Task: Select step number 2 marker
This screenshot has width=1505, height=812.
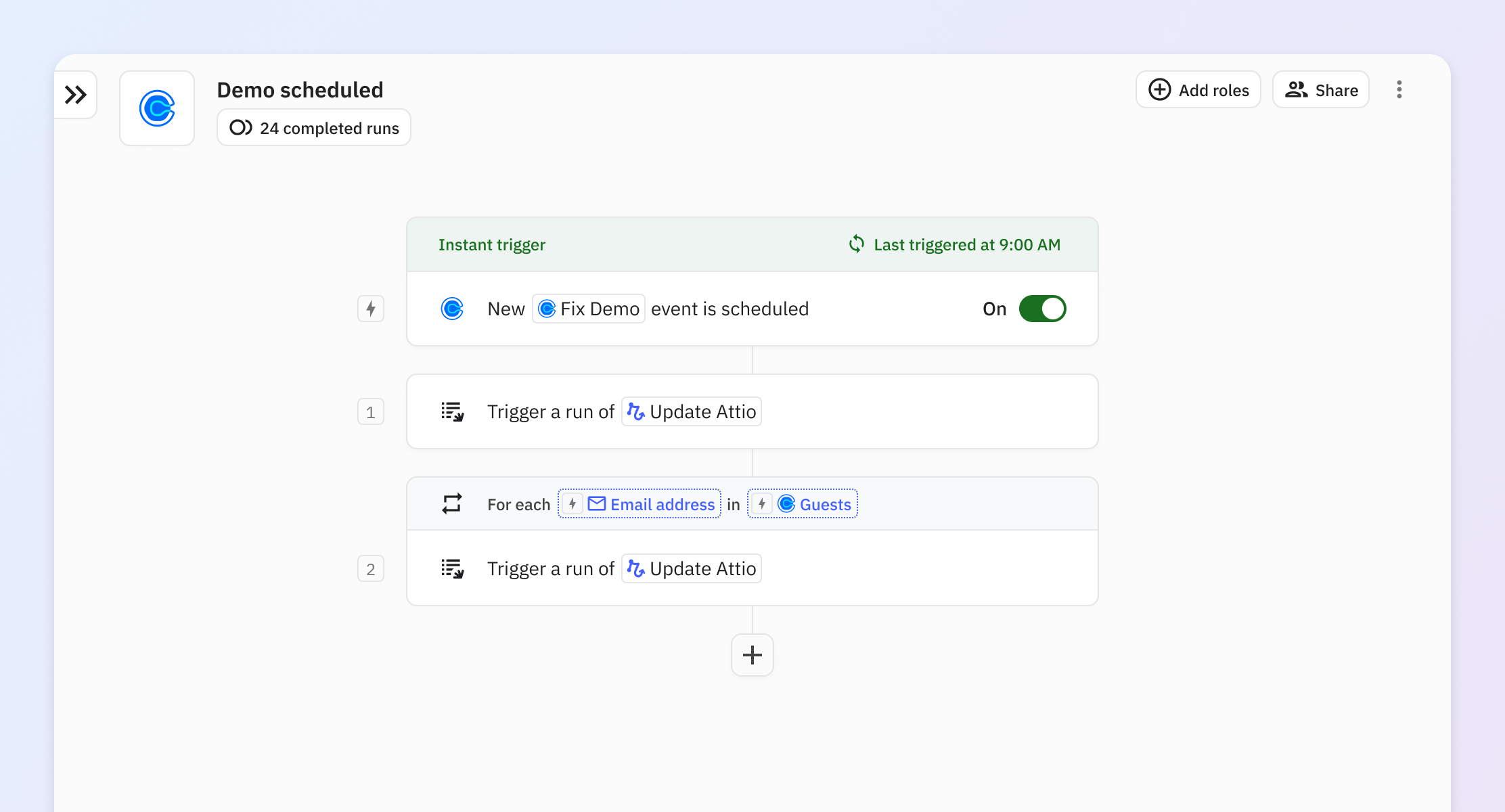Action: 371,568
